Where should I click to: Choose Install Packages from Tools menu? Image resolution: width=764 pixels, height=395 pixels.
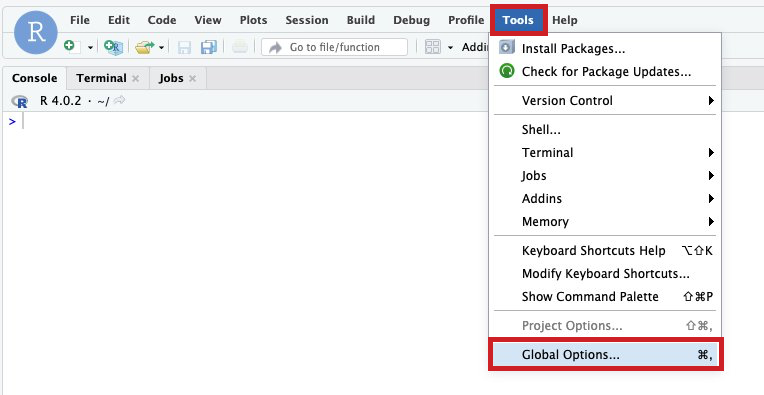coord(605,49)
